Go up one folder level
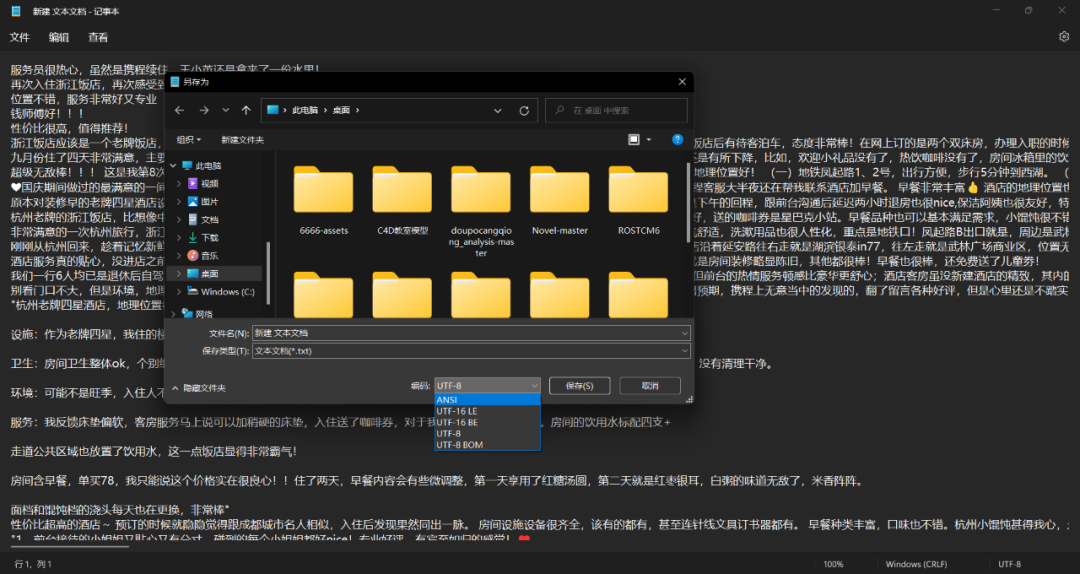 tap(246, 110)
